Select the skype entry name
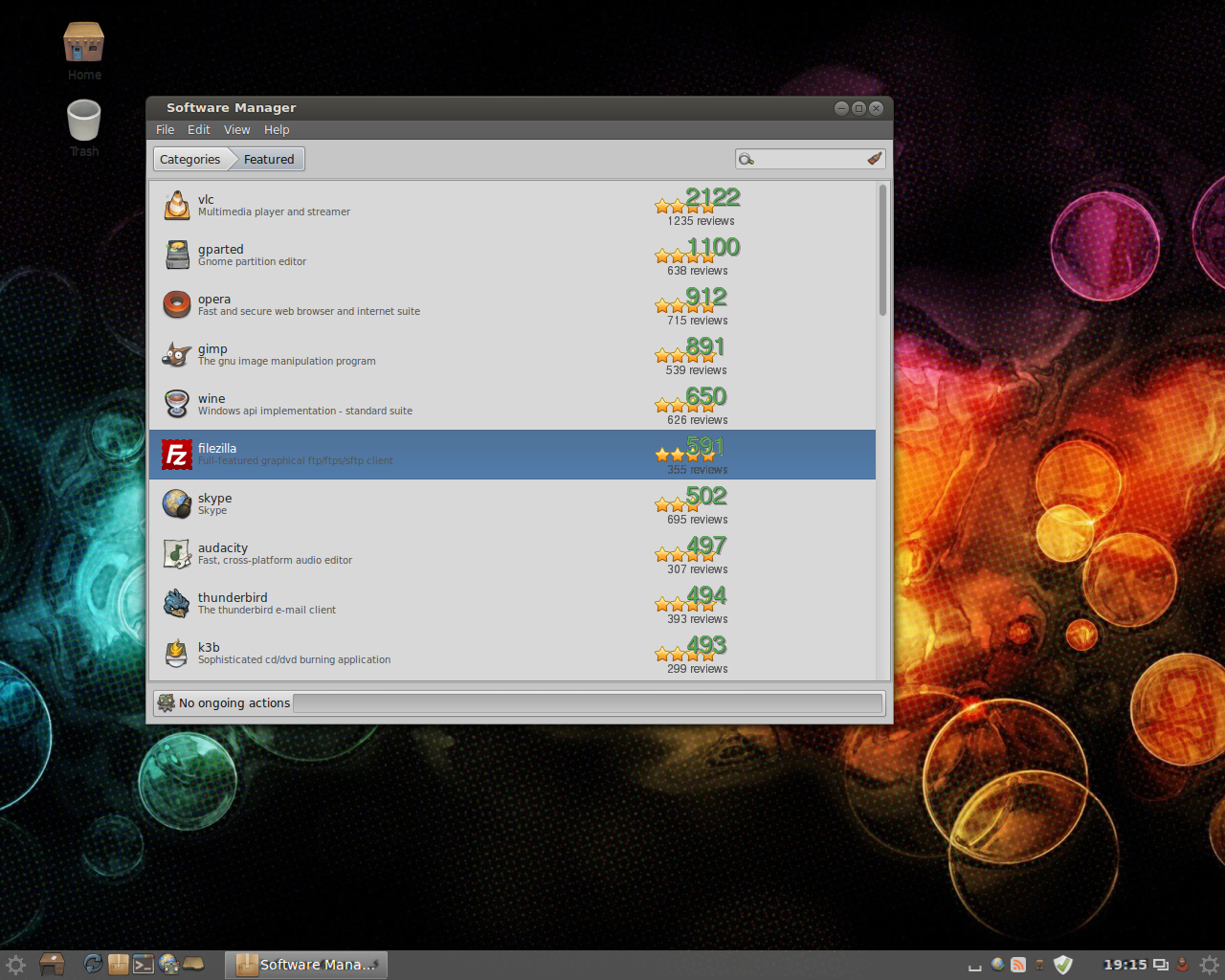This screenshot has width=1225, height=980. point(214,499)
